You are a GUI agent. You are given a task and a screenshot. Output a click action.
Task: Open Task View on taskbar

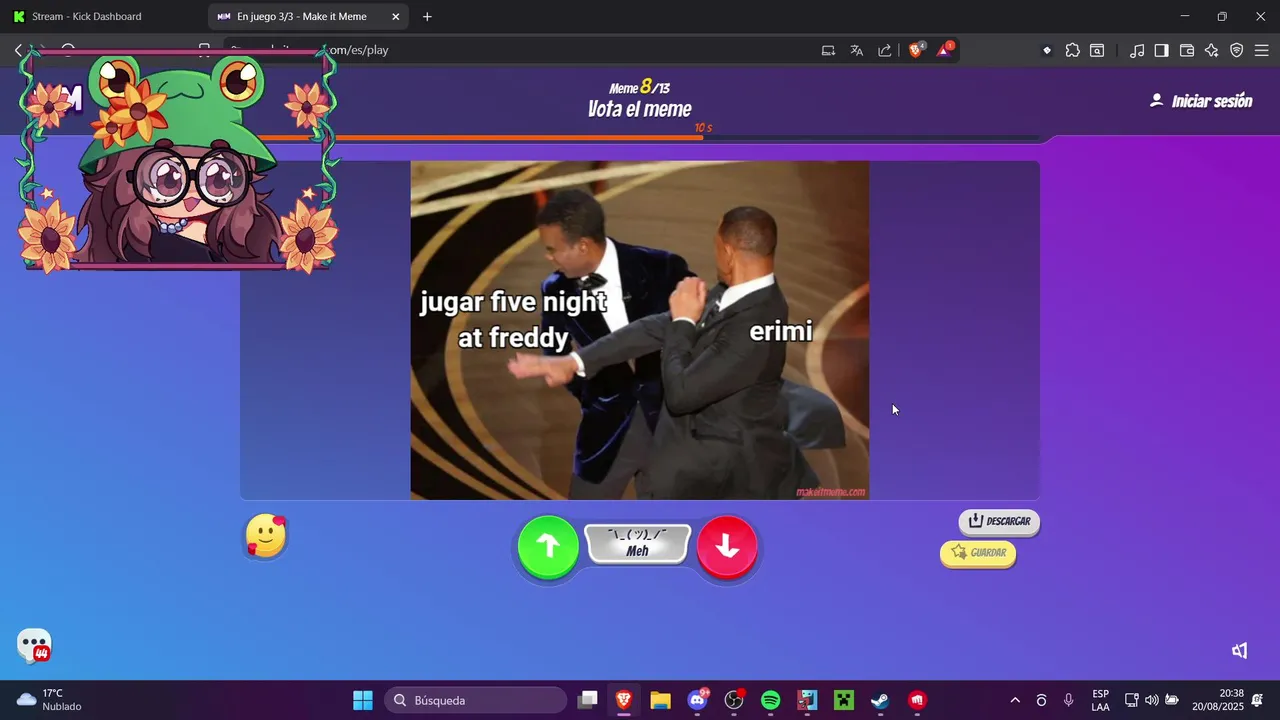[x=588, y=700]
